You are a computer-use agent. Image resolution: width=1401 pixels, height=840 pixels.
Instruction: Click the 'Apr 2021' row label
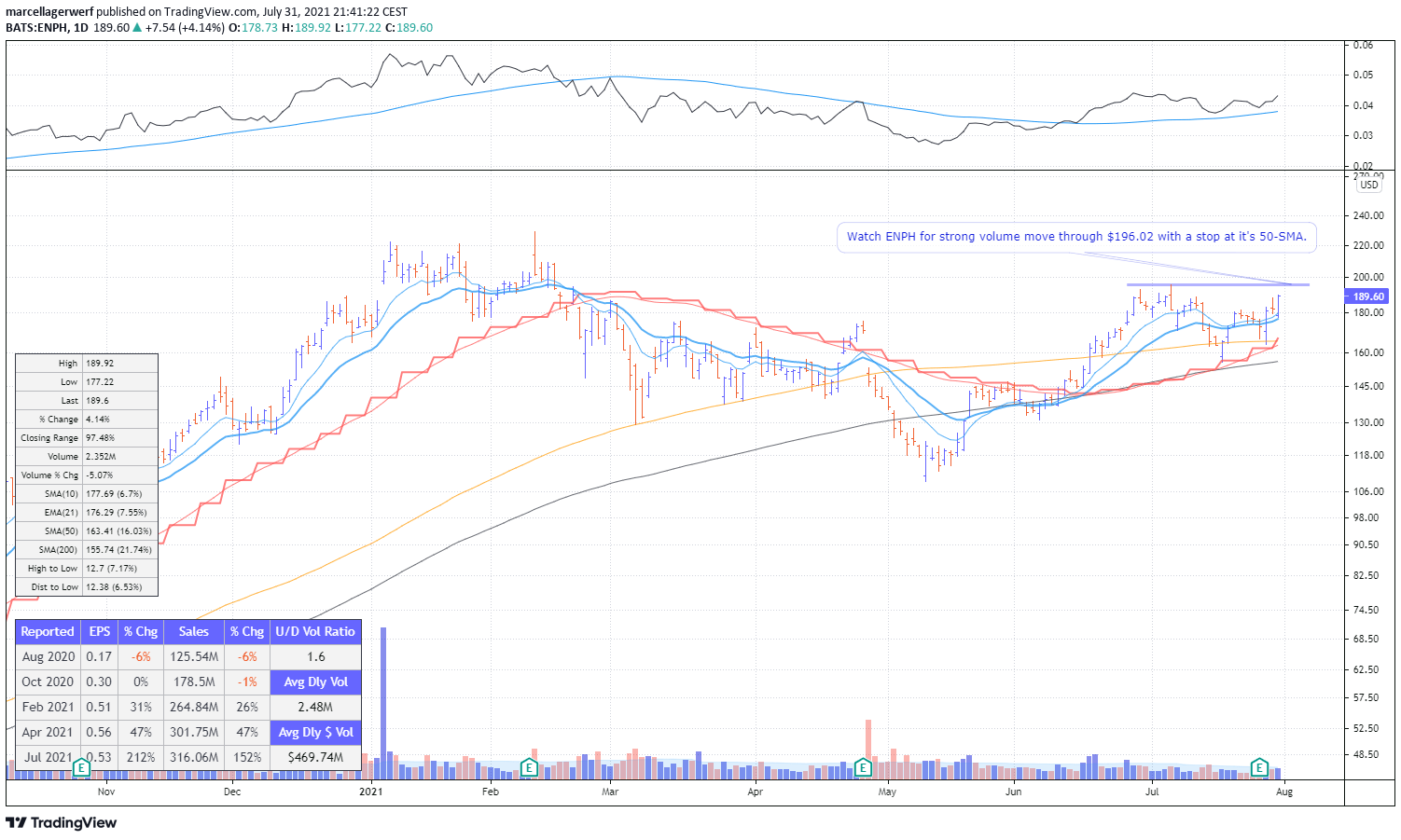tap(48, 733)
